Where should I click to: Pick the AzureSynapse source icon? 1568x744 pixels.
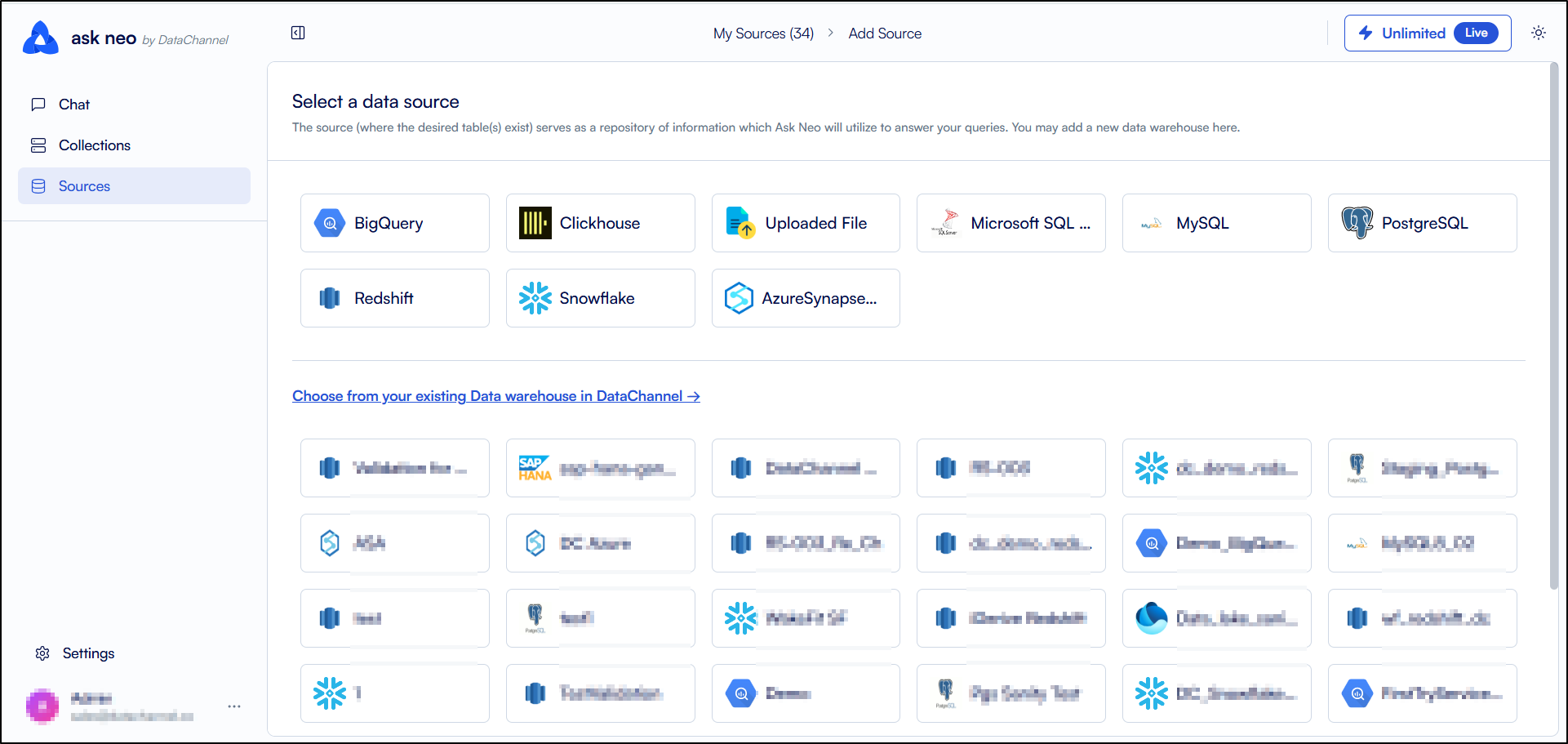pos(739,298)
